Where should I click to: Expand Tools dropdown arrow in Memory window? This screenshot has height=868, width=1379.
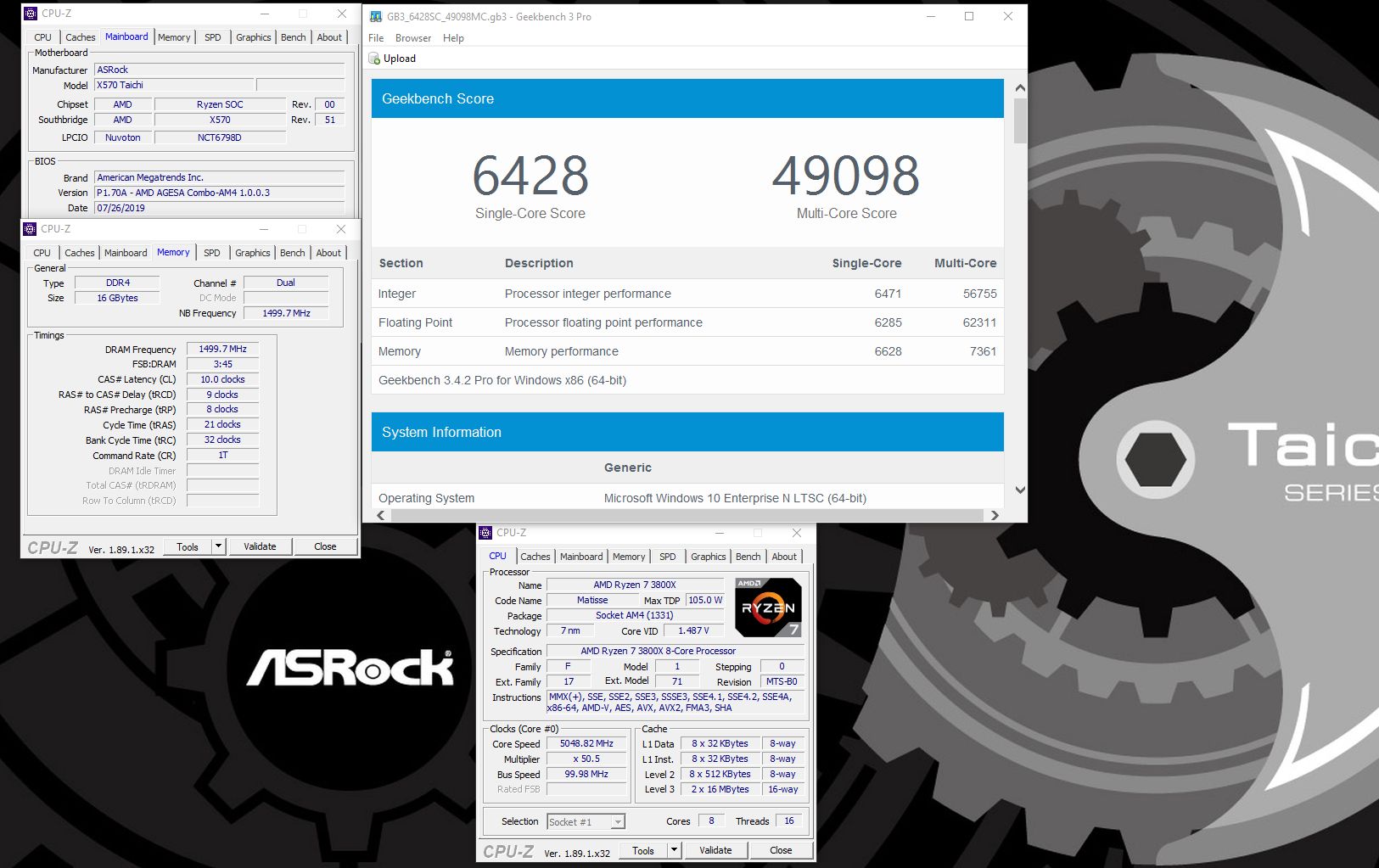pos(219,547)
